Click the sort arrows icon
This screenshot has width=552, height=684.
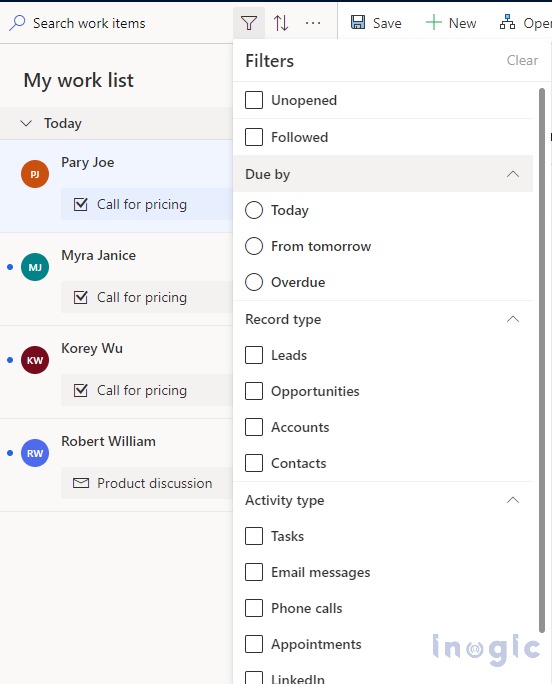click(281, 23)
